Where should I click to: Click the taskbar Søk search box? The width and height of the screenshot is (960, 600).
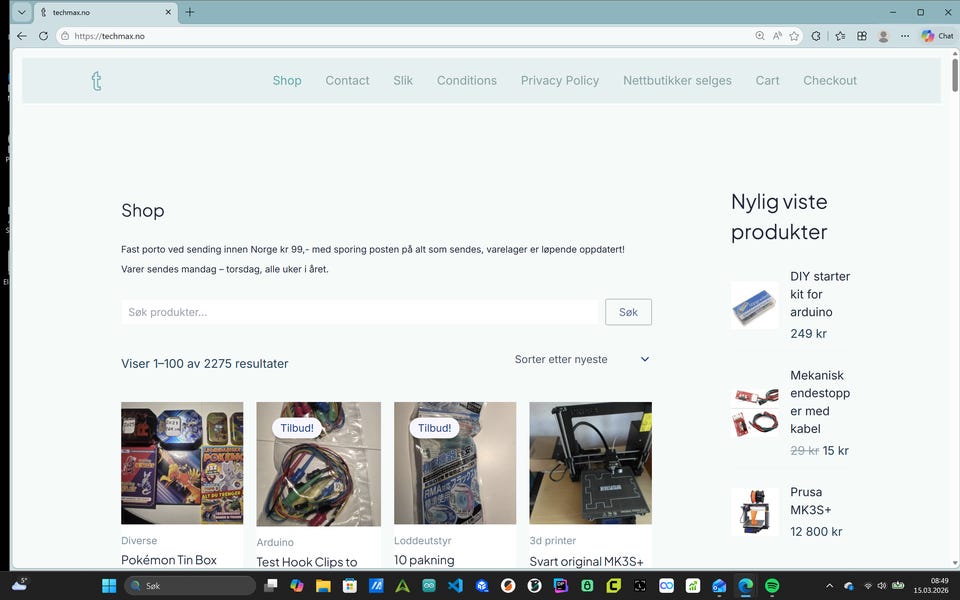[x=190, y=586]
